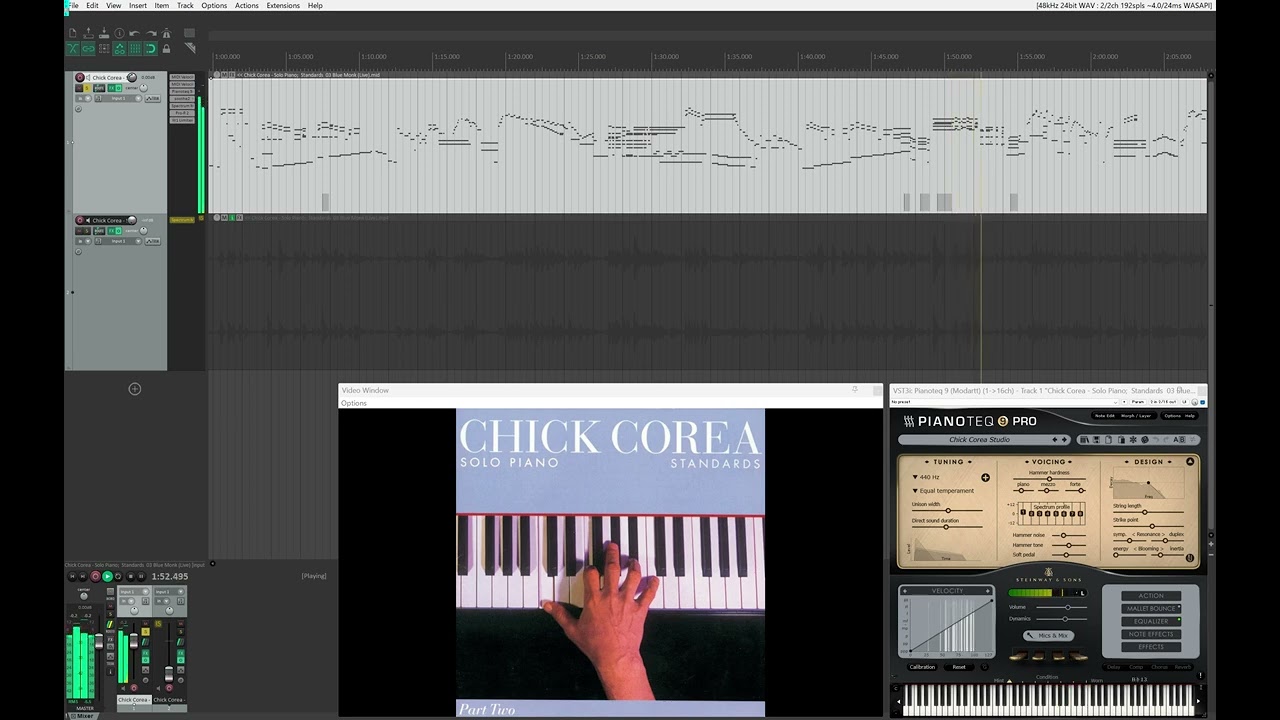Adjust master fader in mixer
Image resolution: width=1280 pixels, height=720 pixels.
[x=99, y=641]
